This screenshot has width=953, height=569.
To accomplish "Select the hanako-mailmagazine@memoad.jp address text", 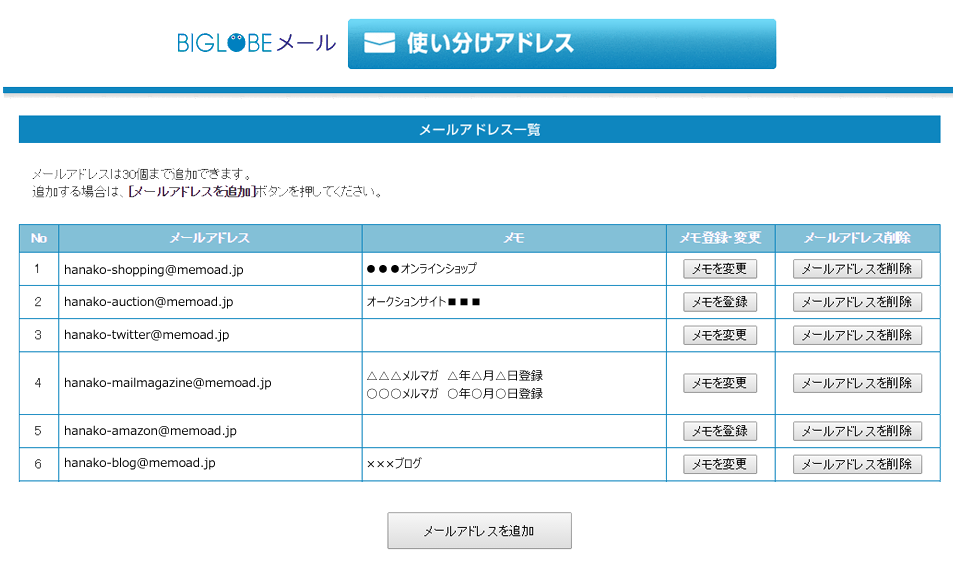I will coord(168,382).
